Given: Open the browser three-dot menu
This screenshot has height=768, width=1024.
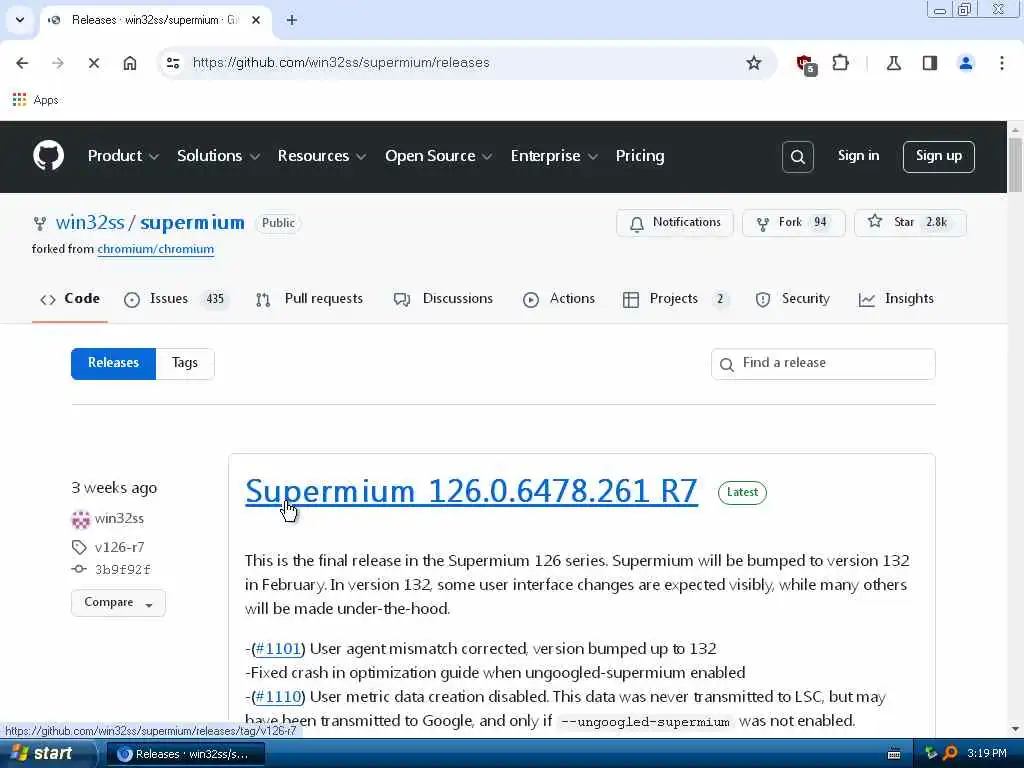Looking at the screenshot, I should [1002, 63].
